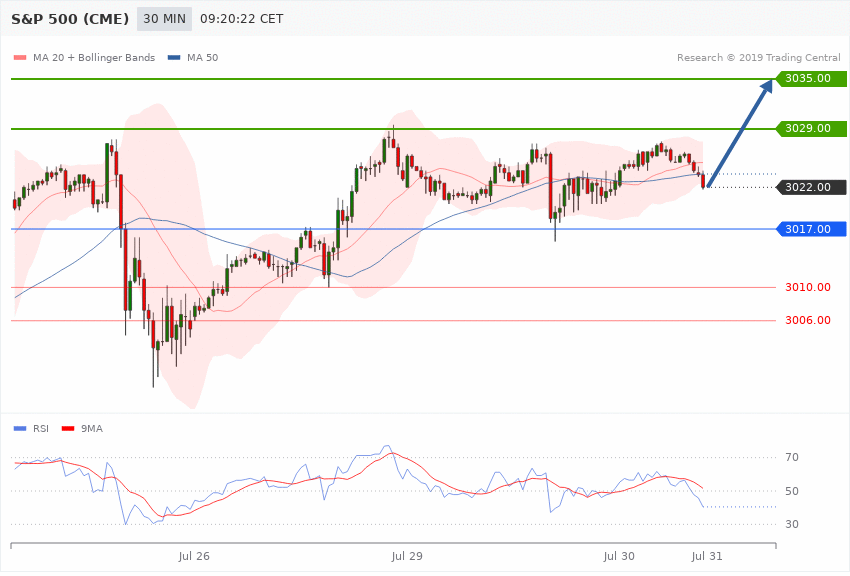Click the MA 50 legend label
850x576 pixels.
point(202,57)
